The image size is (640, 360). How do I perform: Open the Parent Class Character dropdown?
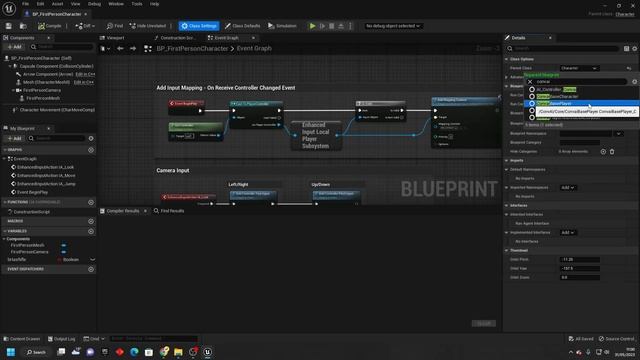579,68
